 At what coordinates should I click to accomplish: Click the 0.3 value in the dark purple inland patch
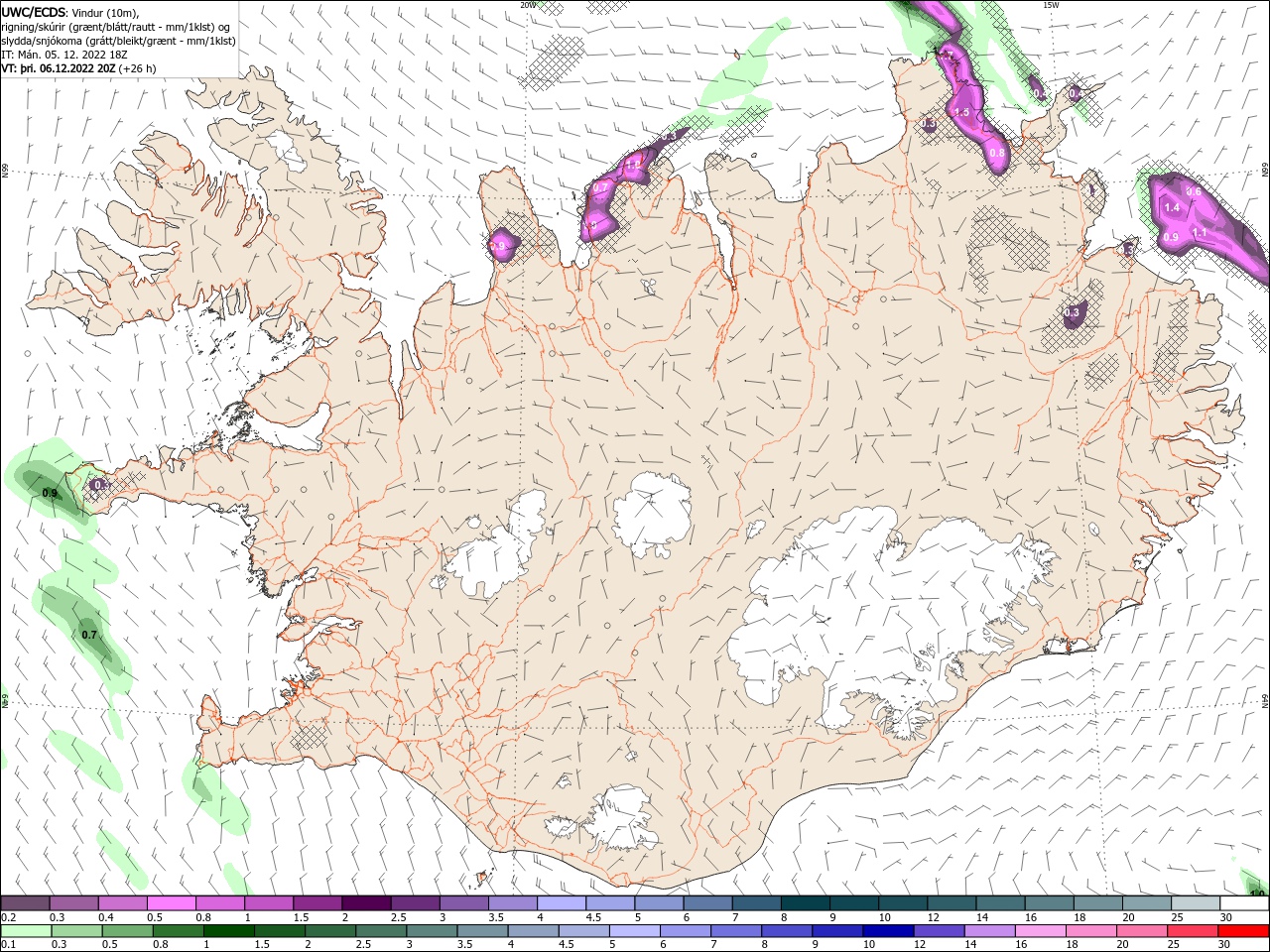point(1072,312)
